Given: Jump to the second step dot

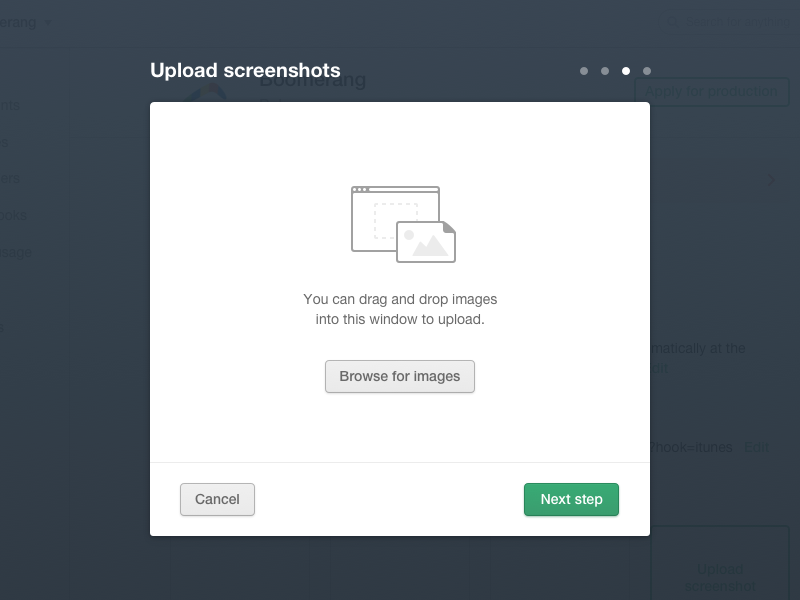Looking at the screenshot, I should [x=605, y=71].
